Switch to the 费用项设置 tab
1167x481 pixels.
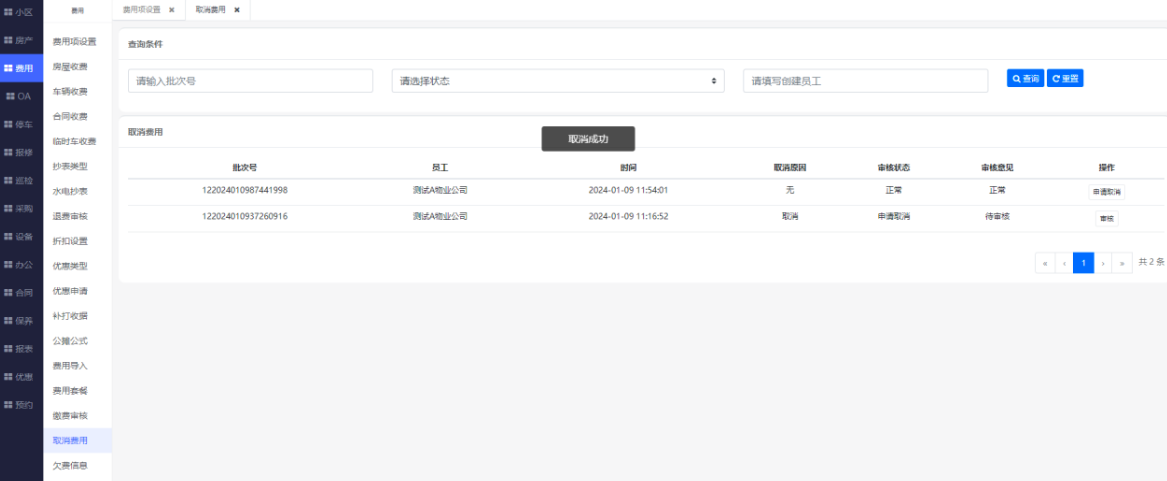pyautogui.click(x=142, y=10)
